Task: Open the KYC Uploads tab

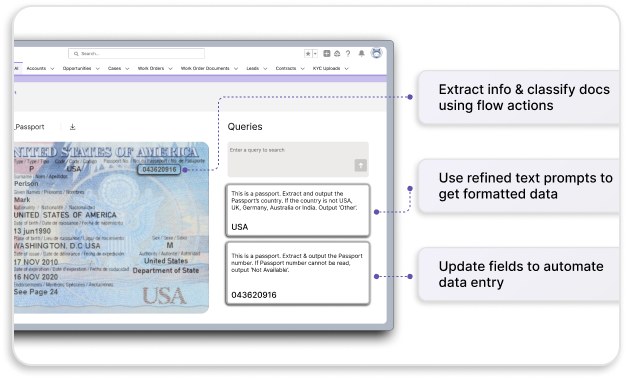Action: [x=326, y=68]
